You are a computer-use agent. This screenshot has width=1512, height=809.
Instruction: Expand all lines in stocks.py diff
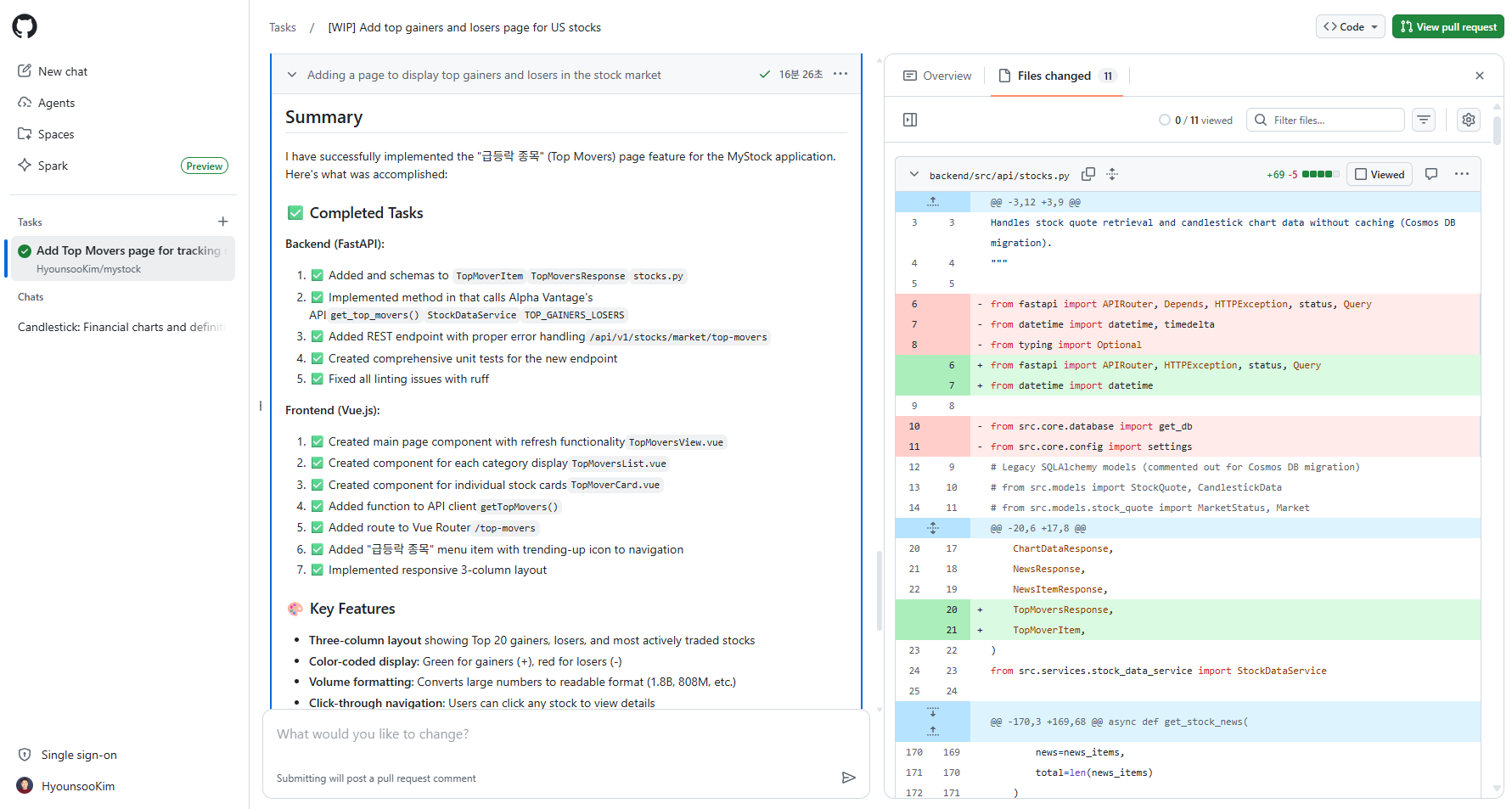[x=1112, y=174]
